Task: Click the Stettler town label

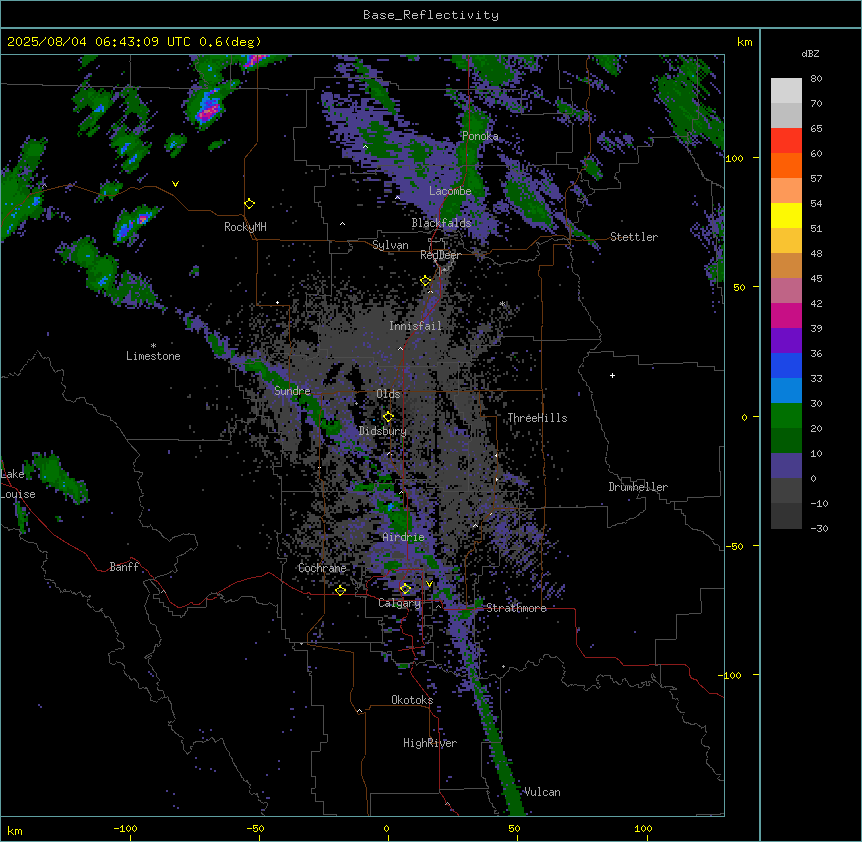Action: point(634,237)
